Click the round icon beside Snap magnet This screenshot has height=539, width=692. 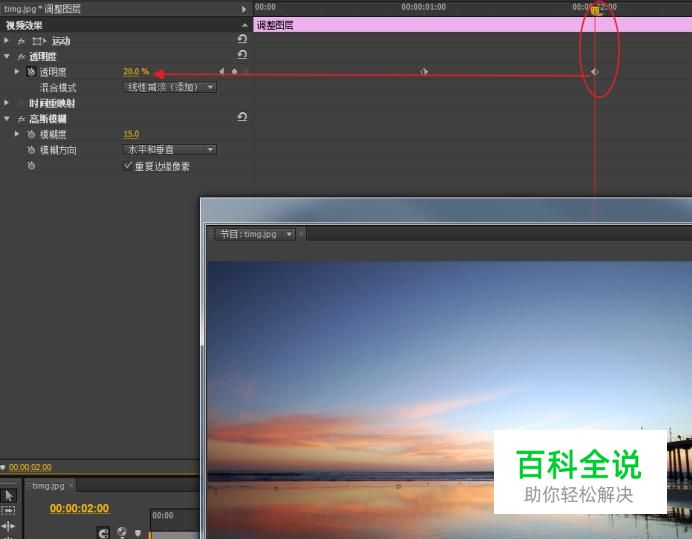[x=122, y=532]
